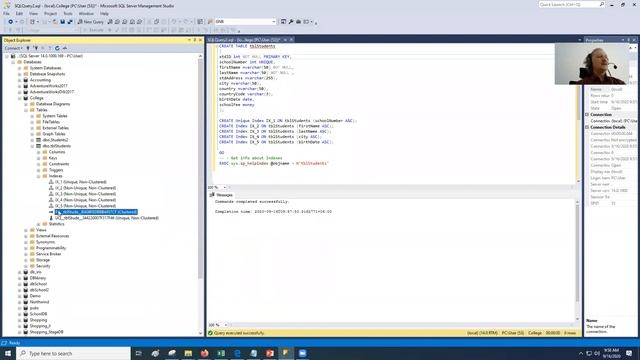
Task: Select the Views folder under College
Action: coord(41,230)
